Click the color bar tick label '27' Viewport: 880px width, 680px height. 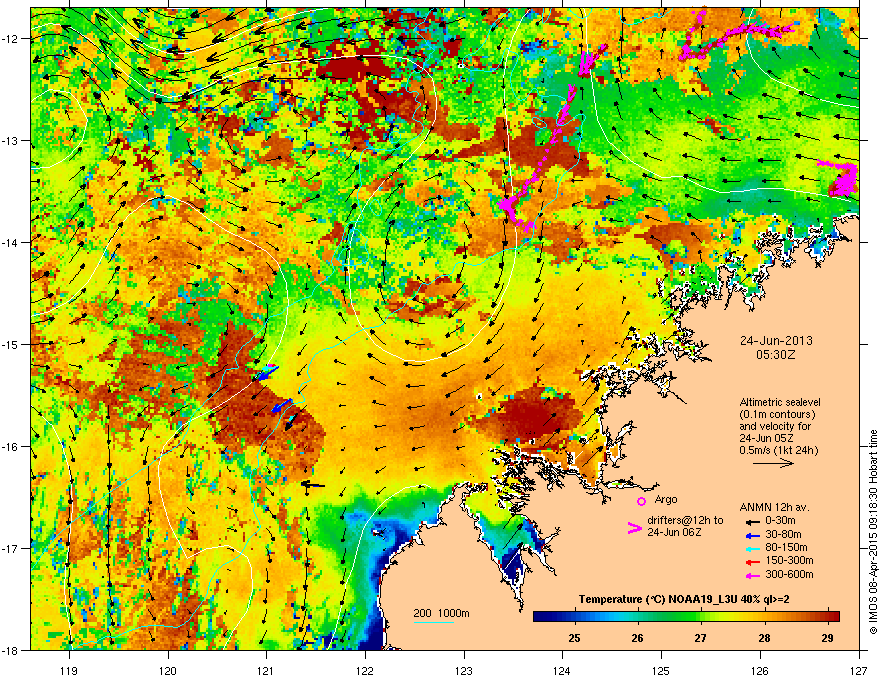click(x=700, y=638)
